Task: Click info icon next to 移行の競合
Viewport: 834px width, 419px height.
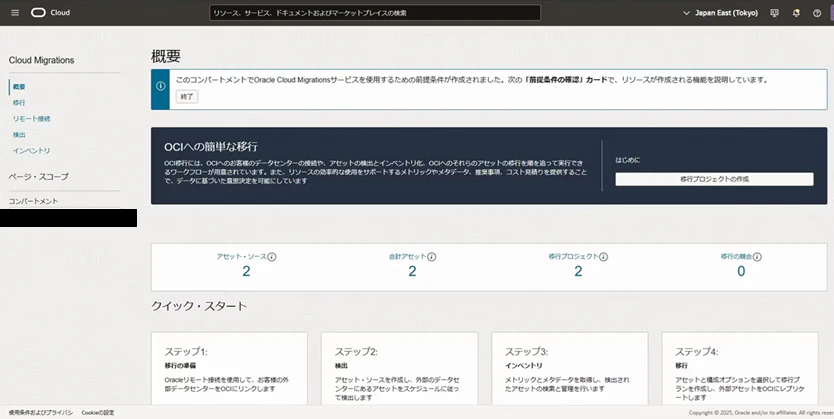Action: 757,257
